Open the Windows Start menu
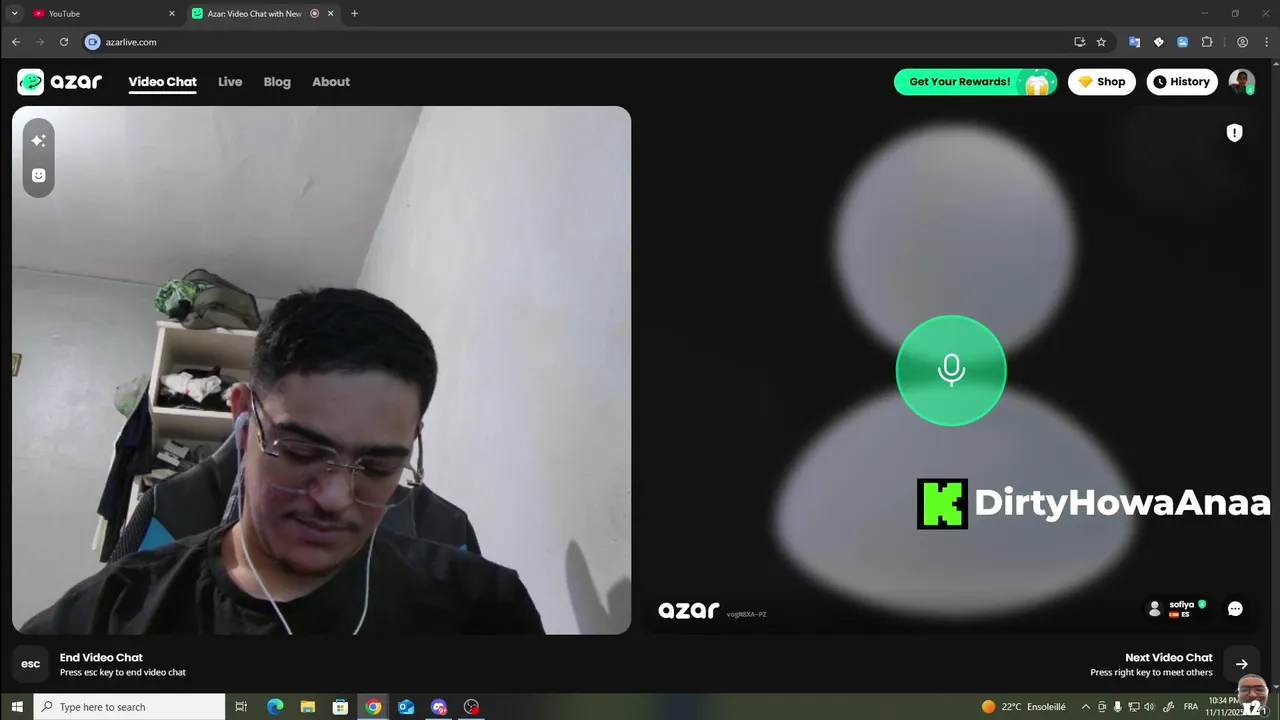Viewport: 1280px width, 720px height. [x=17, y=707]
